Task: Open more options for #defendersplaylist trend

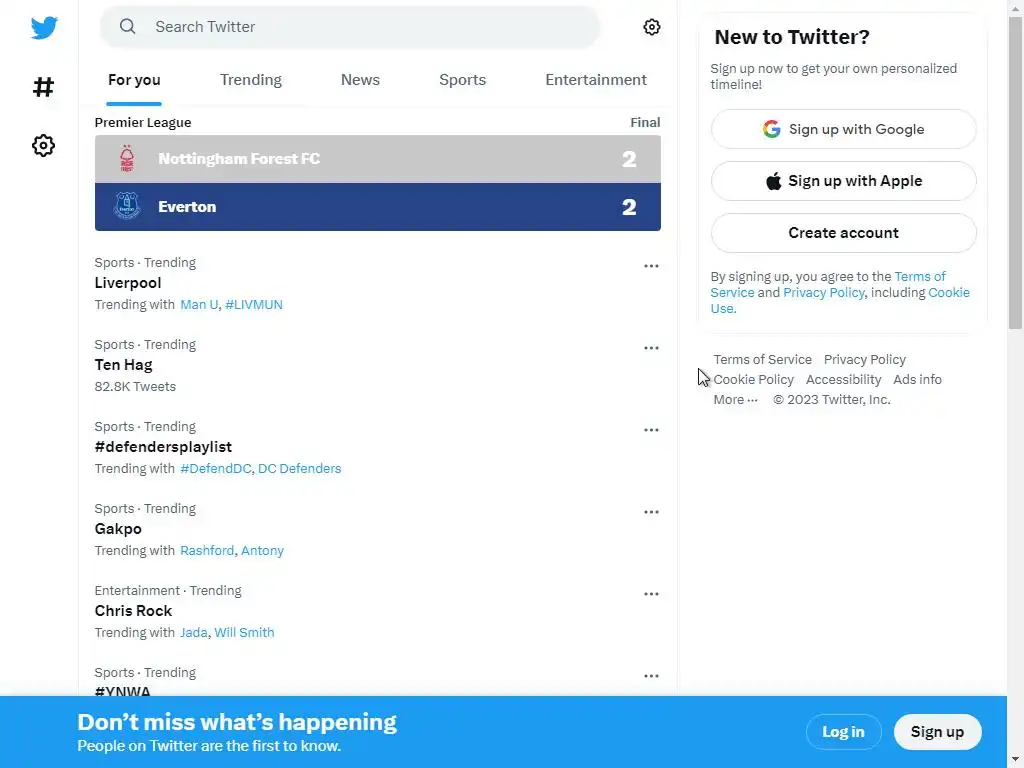Action: coord(651,430)
